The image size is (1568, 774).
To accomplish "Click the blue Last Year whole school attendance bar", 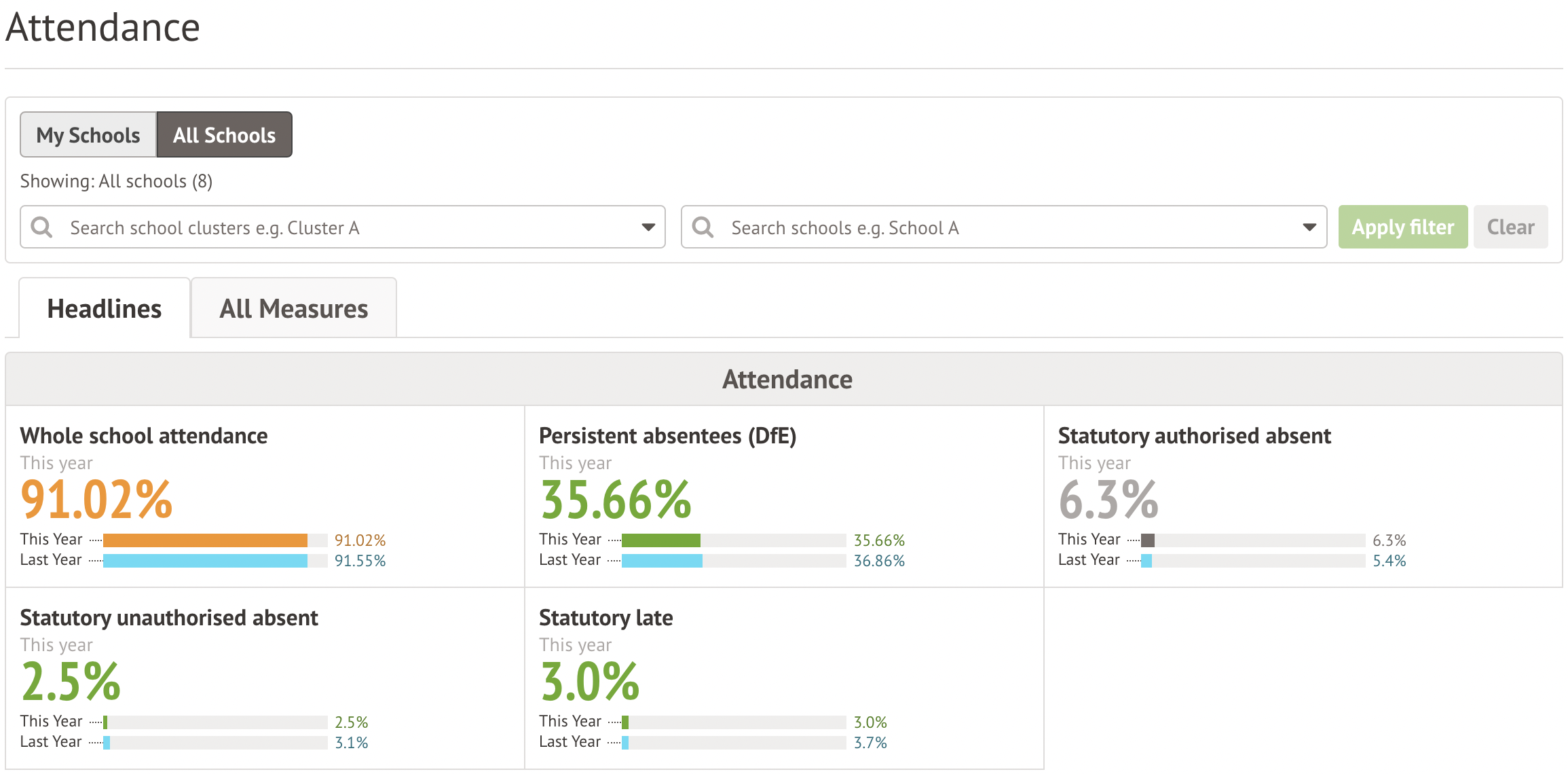I will coord(205,561).
